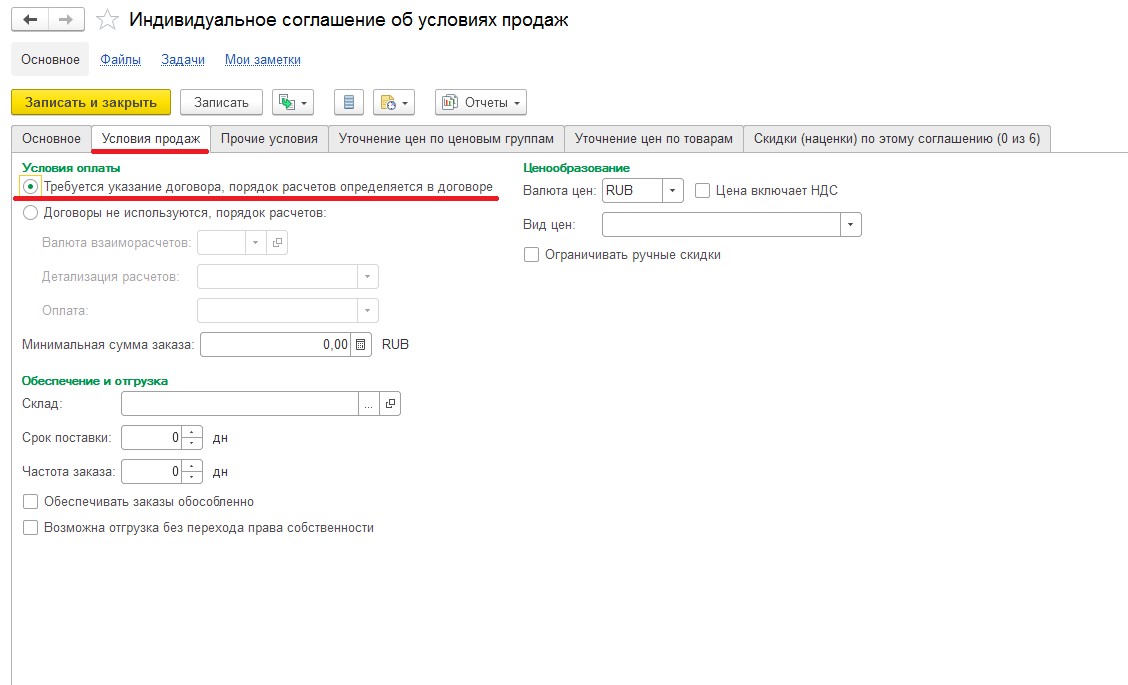Open the Уточнение цен по товарам tab
This screenshot has height=685, width=1128.
click(654, 139)
